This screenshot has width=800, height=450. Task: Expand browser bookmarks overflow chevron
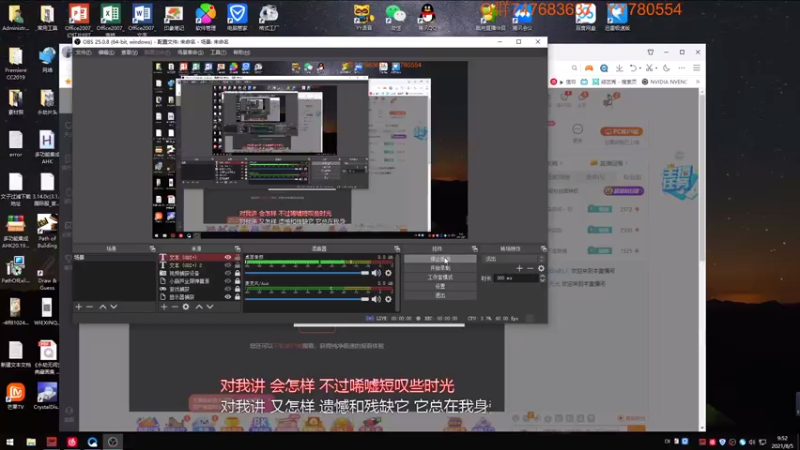pos(697,82)
